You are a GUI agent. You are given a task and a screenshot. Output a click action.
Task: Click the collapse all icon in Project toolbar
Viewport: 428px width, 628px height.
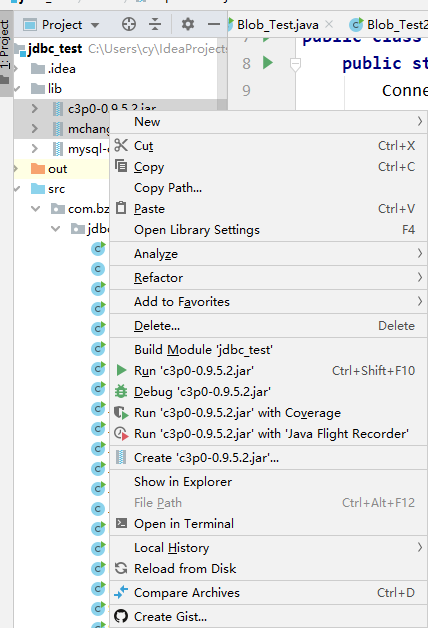(155, 24)
